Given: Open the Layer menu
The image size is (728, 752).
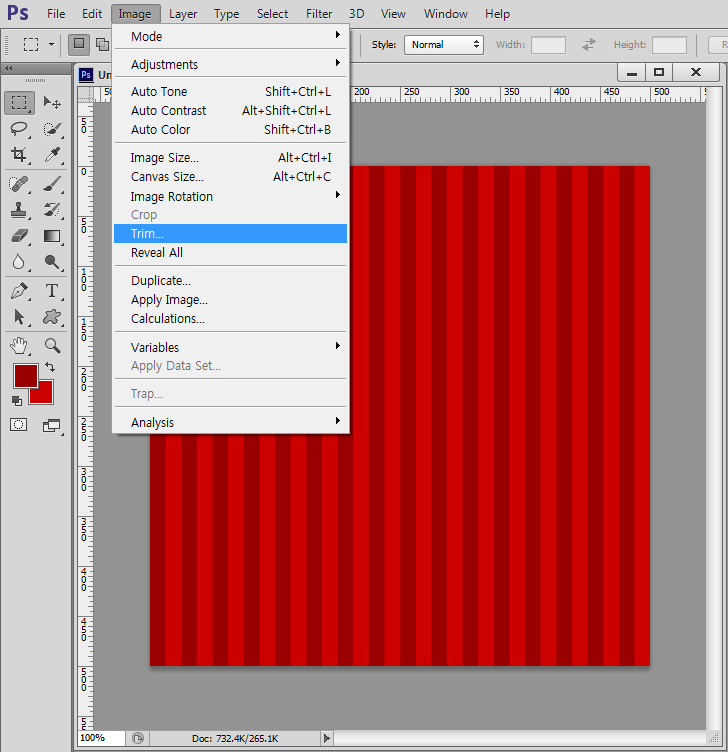Looking at the screenshot, I should (183, 14).
